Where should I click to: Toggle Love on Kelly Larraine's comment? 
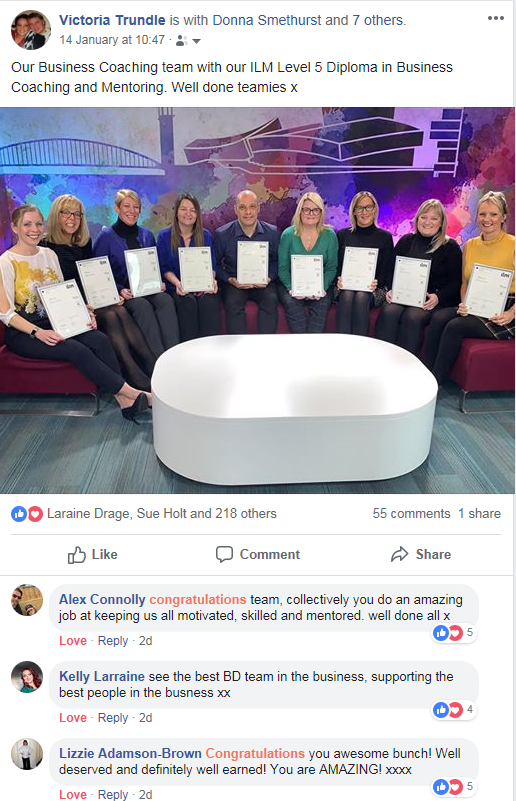pos(73,718)
